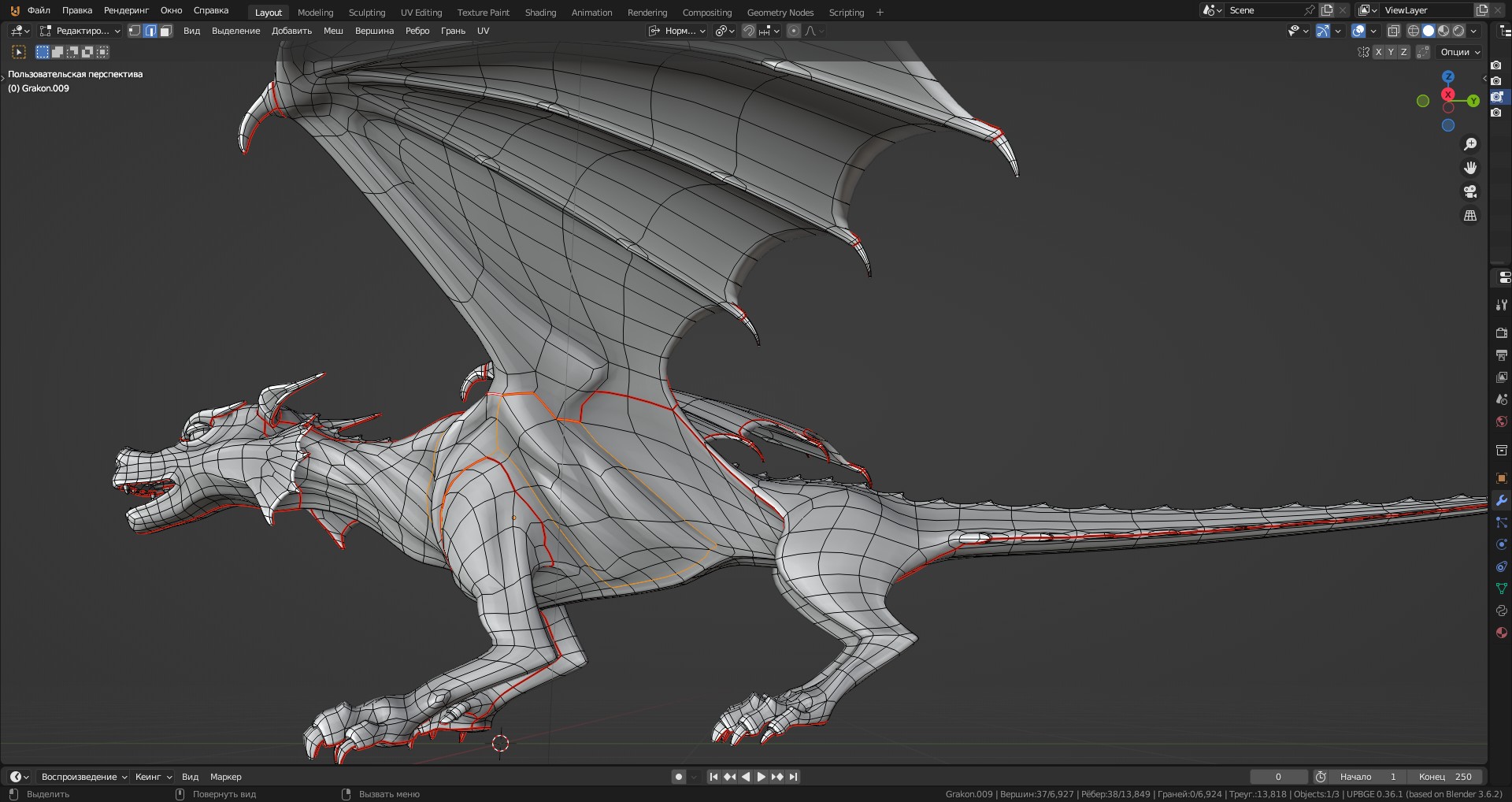The image size is (1512, 802).
Task: Open the Редактирование mode dropdown
Action: click(x=80, y=31)
